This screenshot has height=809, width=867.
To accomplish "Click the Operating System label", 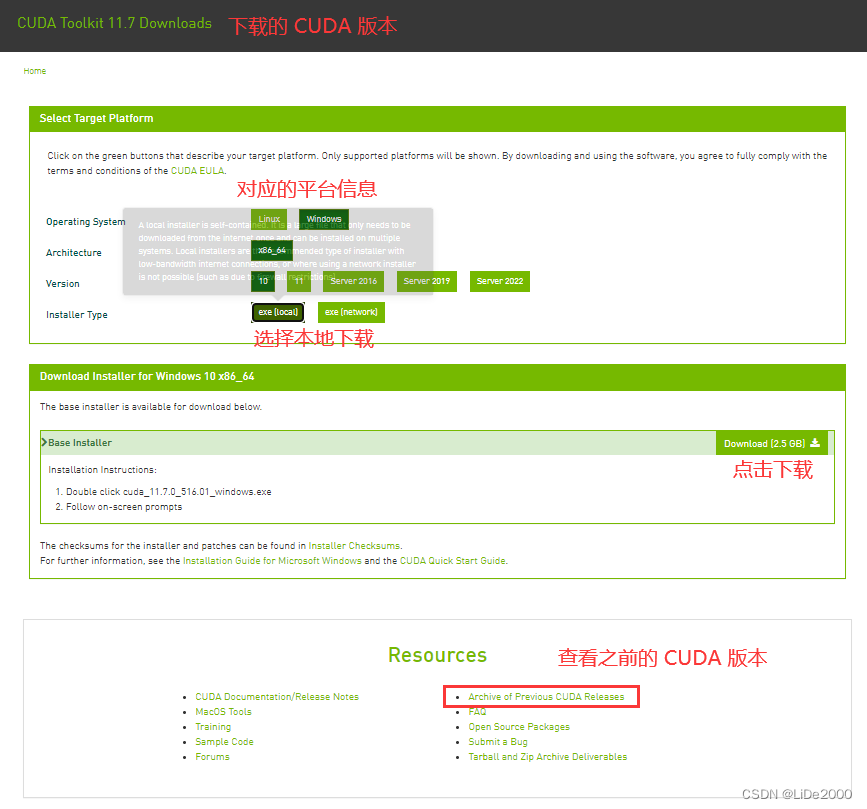I will [86, 222].
